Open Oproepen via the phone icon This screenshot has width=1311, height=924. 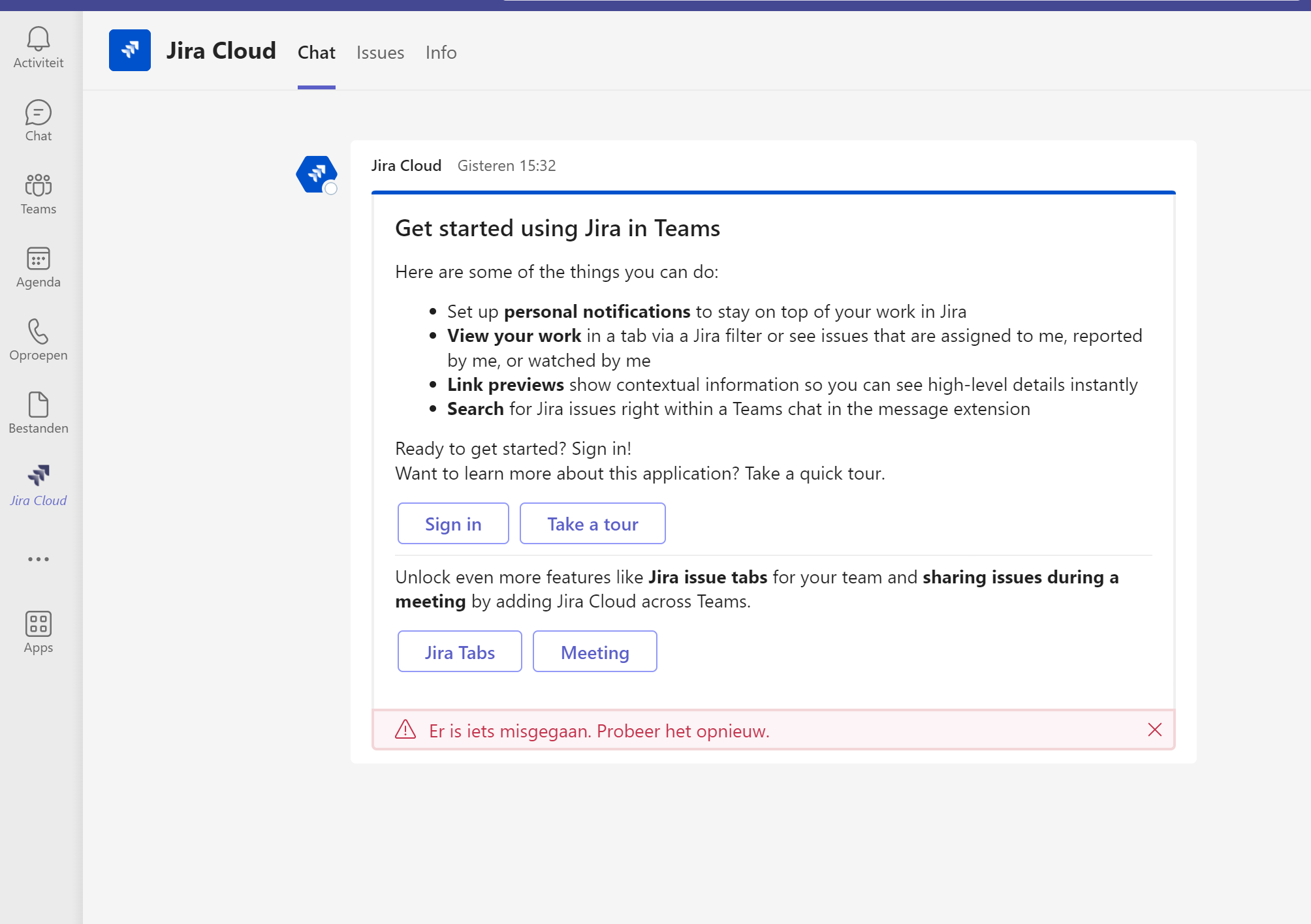pos(38,339)
